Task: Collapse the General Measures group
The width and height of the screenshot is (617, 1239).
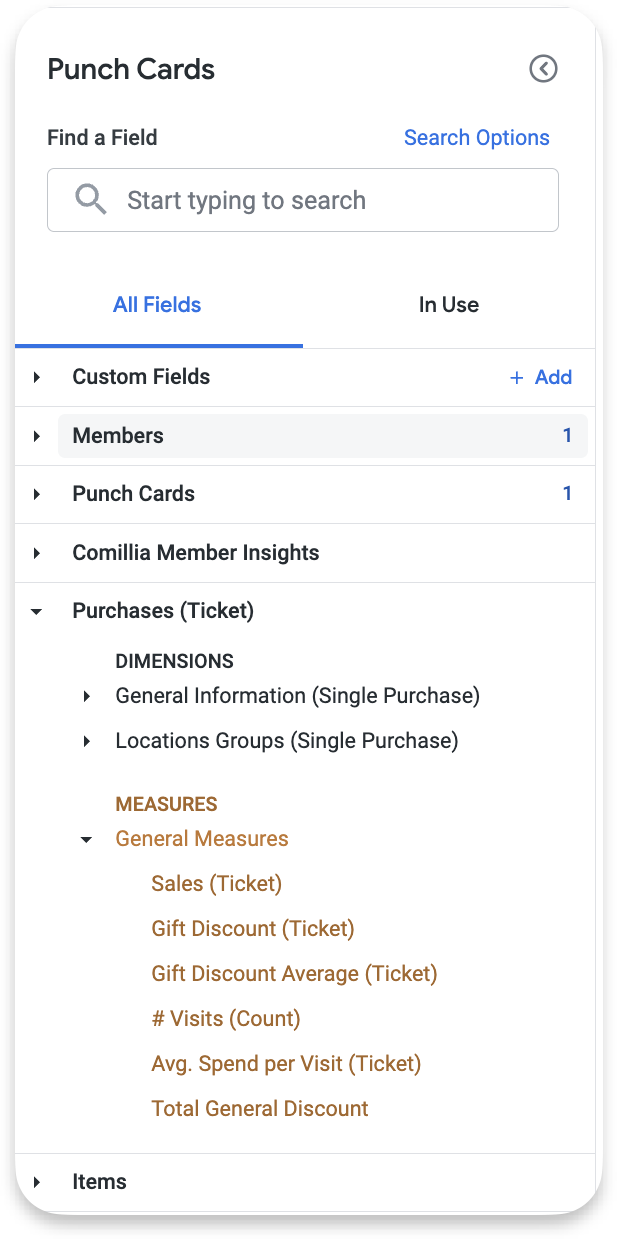Action: (87, 839)
